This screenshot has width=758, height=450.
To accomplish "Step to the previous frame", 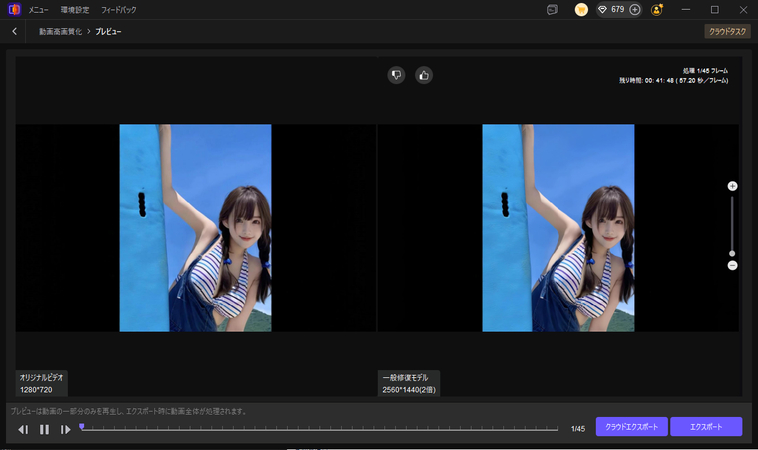I will (23, 429).
